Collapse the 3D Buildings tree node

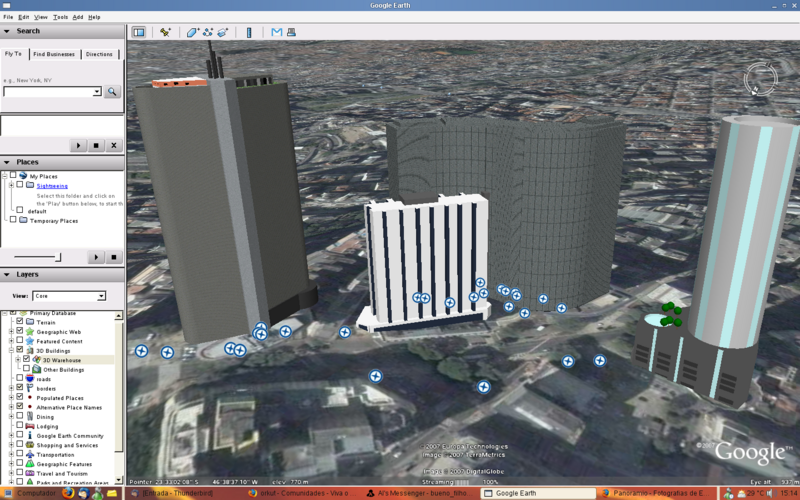pyautogui.click(x=12, y=351)
